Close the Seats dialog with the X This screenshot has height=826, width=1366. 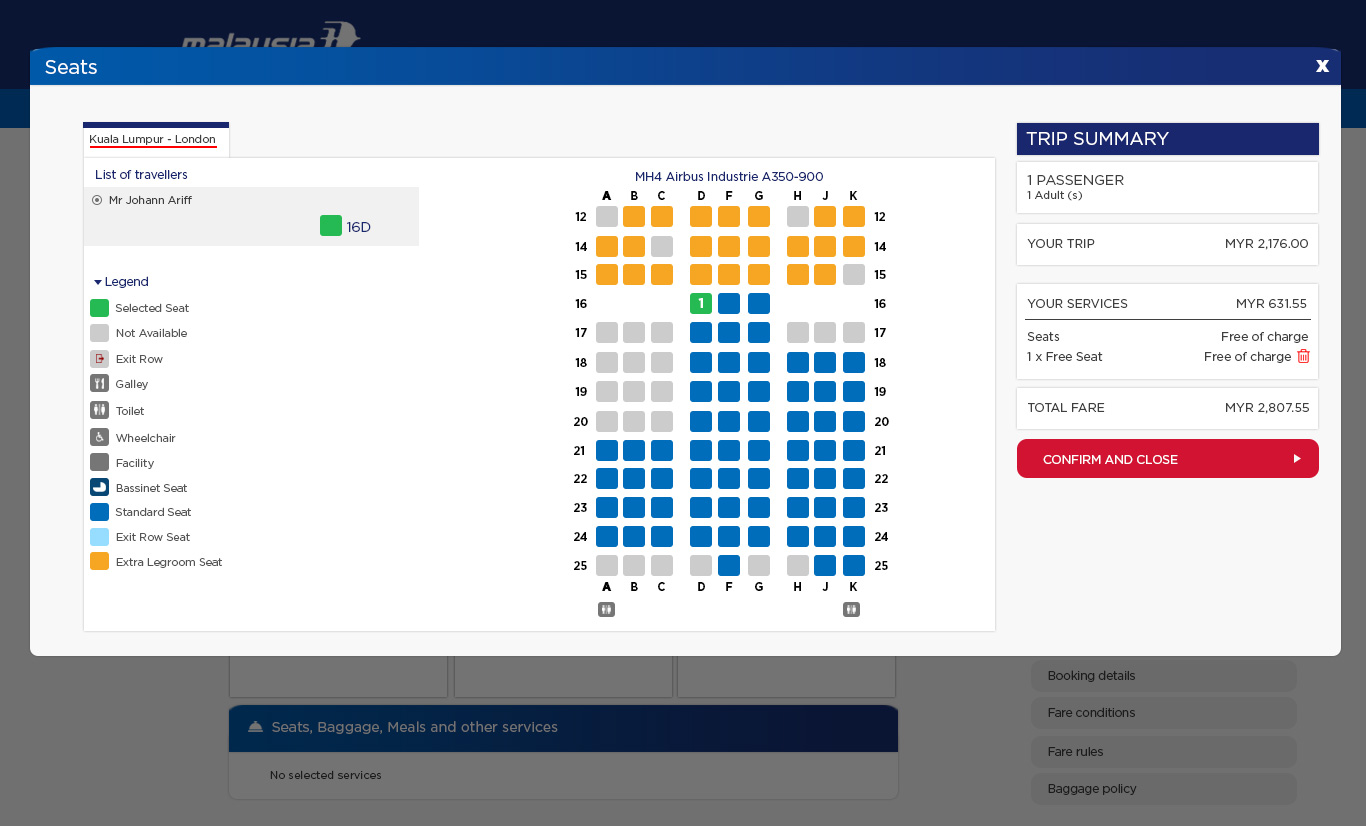point(1322,66)
